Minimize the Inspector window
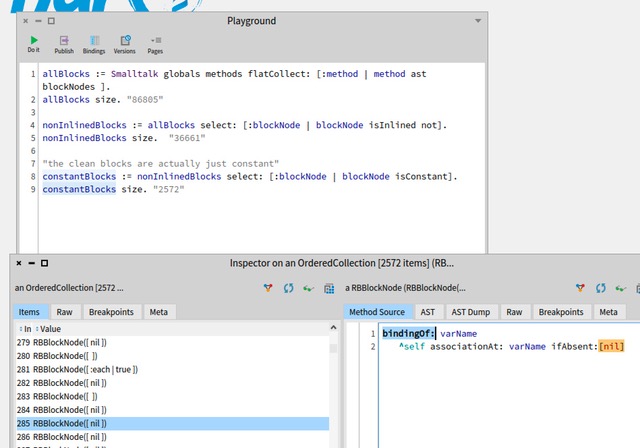 (31, 263)
